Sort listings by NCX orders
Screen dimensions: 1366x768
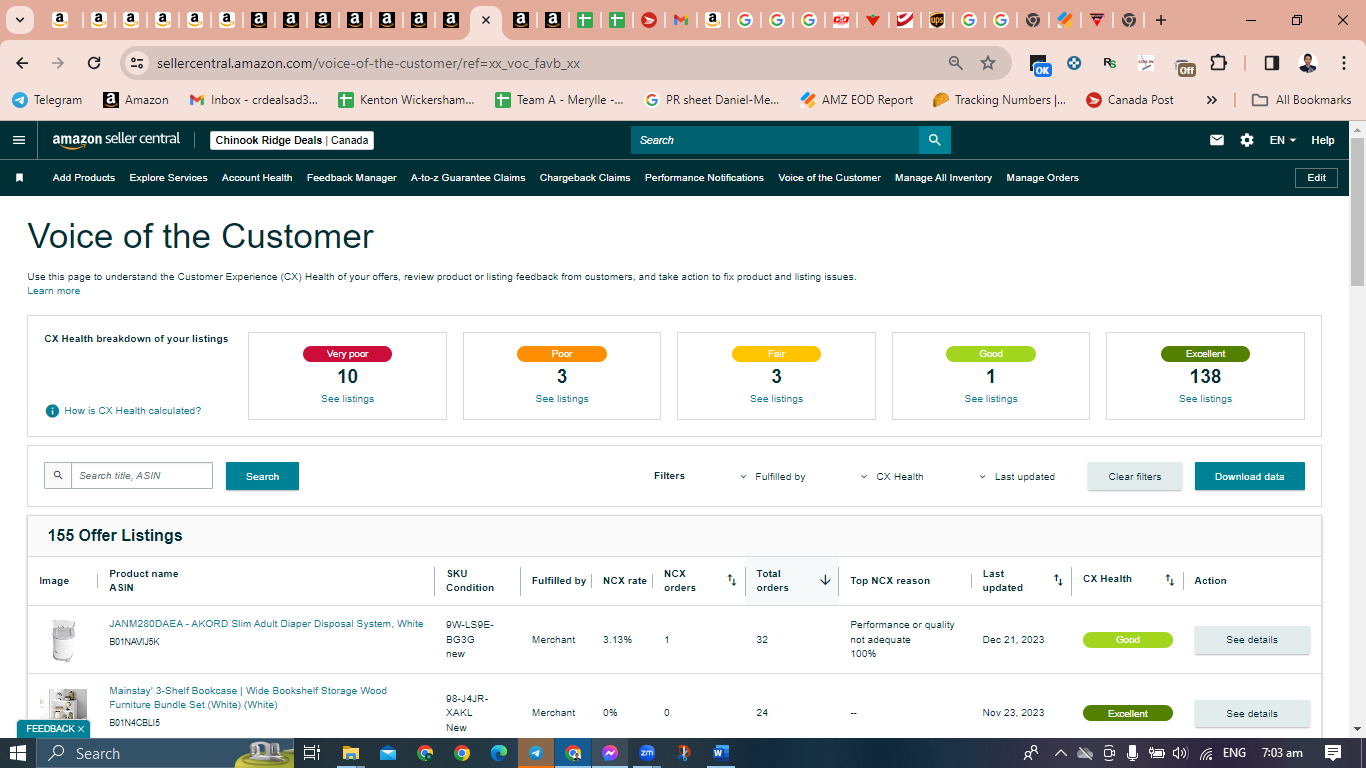click(731, 580)
